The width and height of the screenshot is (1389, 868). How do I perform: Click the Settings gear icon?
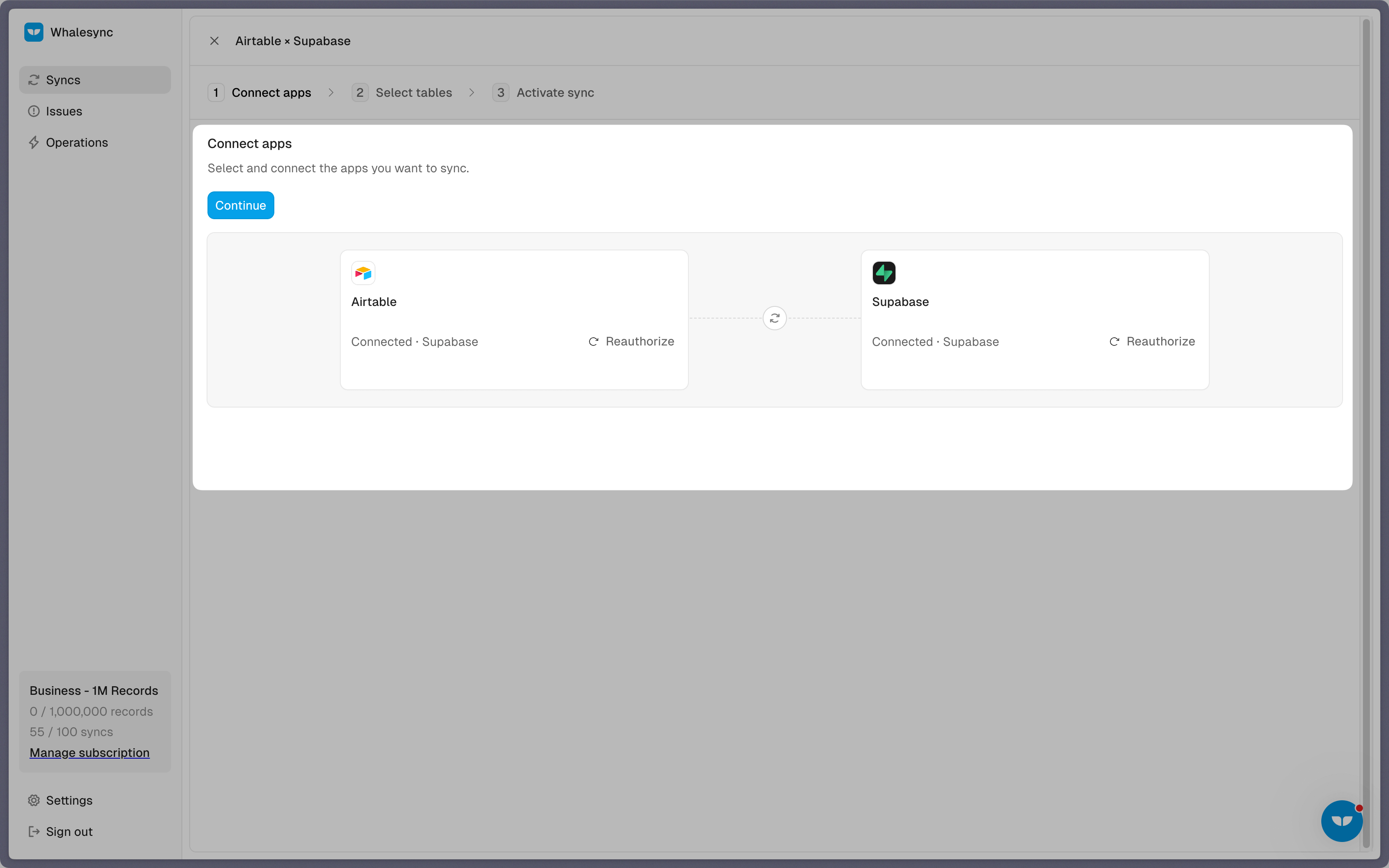click(34, 800)
